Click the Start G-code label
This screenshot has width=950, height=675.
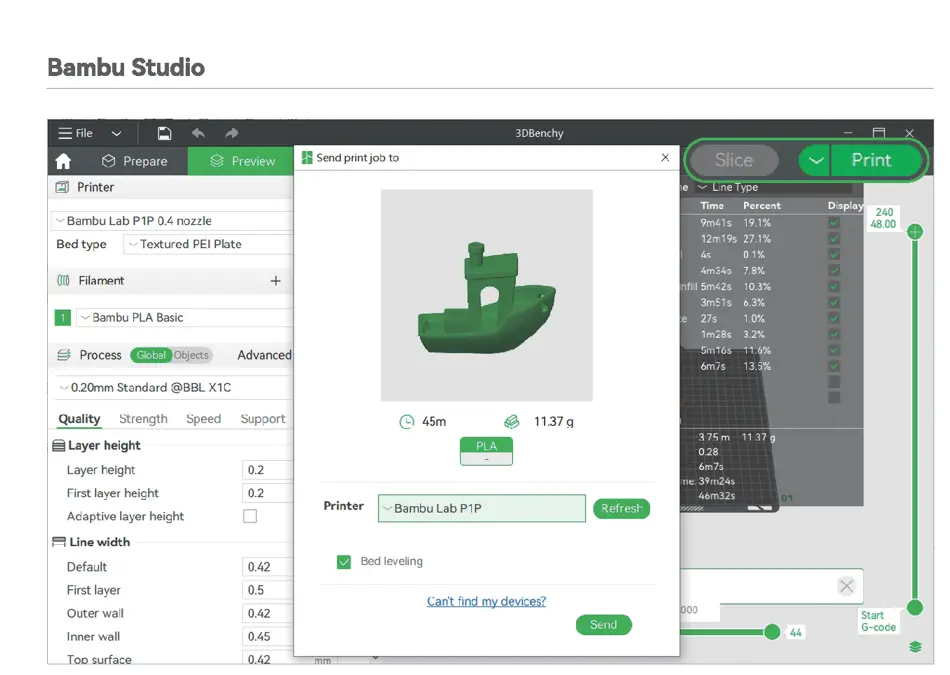pos(878,621)
